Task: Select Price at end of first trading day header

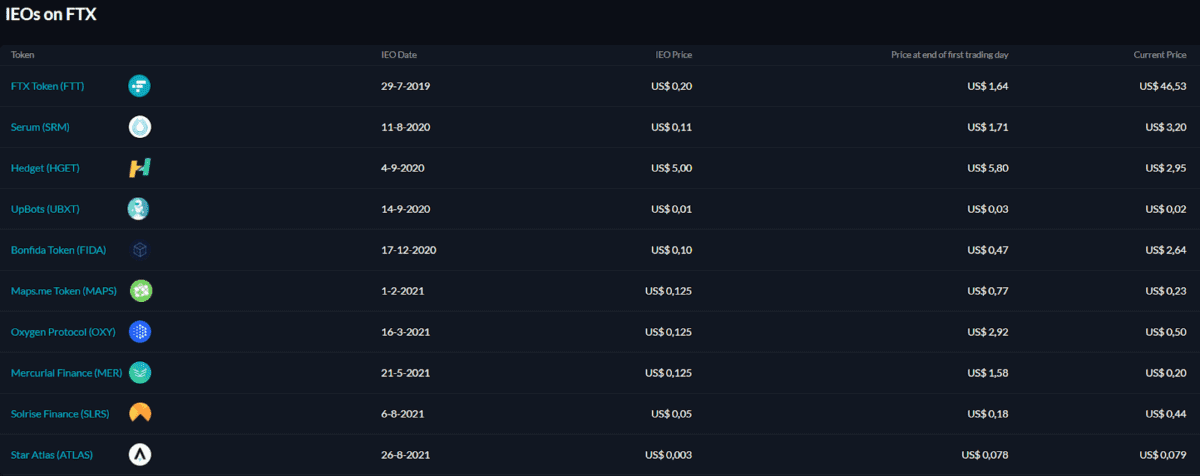Action: 950,55
